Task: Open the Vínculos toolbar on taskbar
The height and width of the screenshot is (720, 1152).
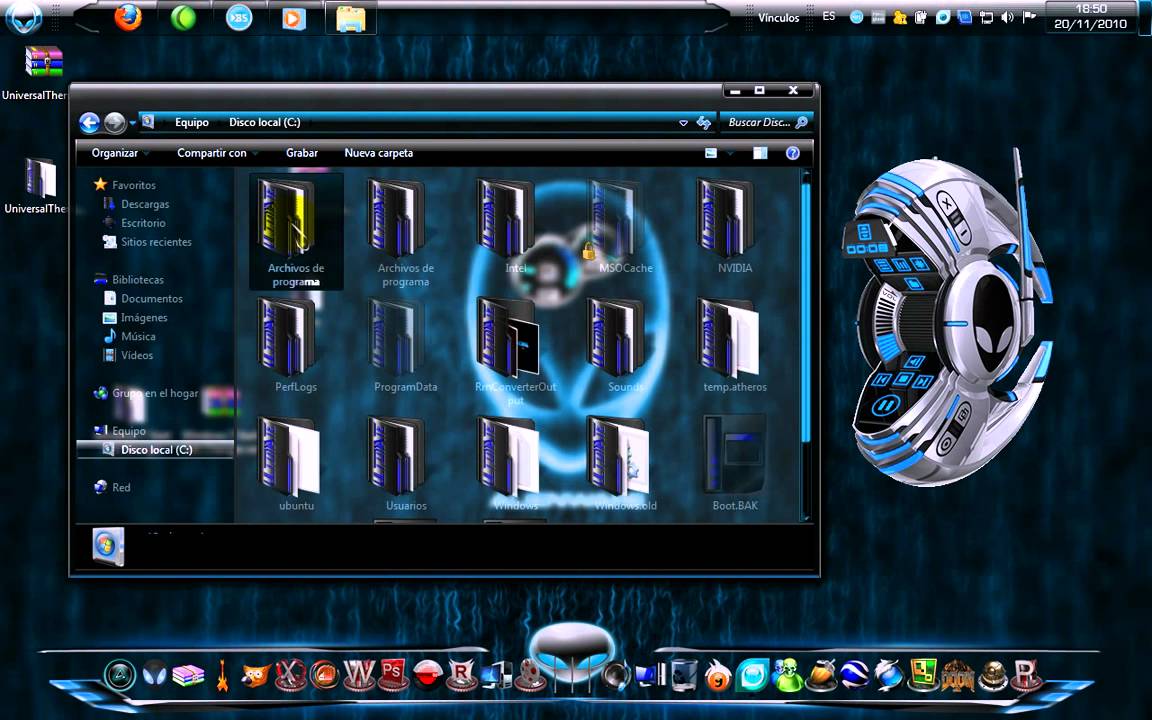Action: [779, 18]
